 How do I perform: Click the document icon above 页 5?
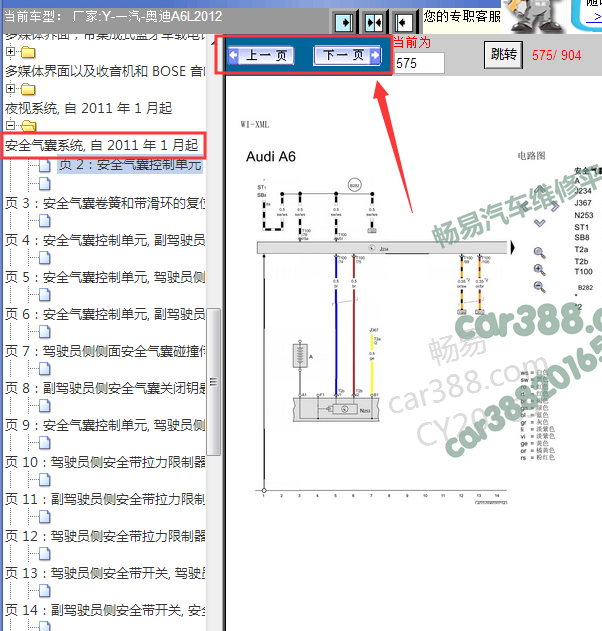[45, 258]
